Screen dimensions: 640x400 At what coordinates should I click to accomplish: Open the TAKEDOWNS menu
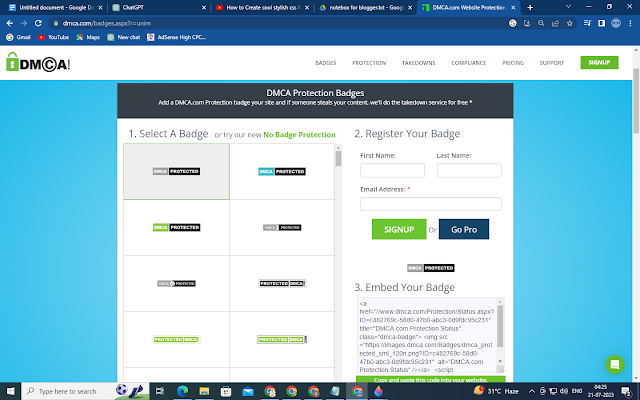pos(418,63)
